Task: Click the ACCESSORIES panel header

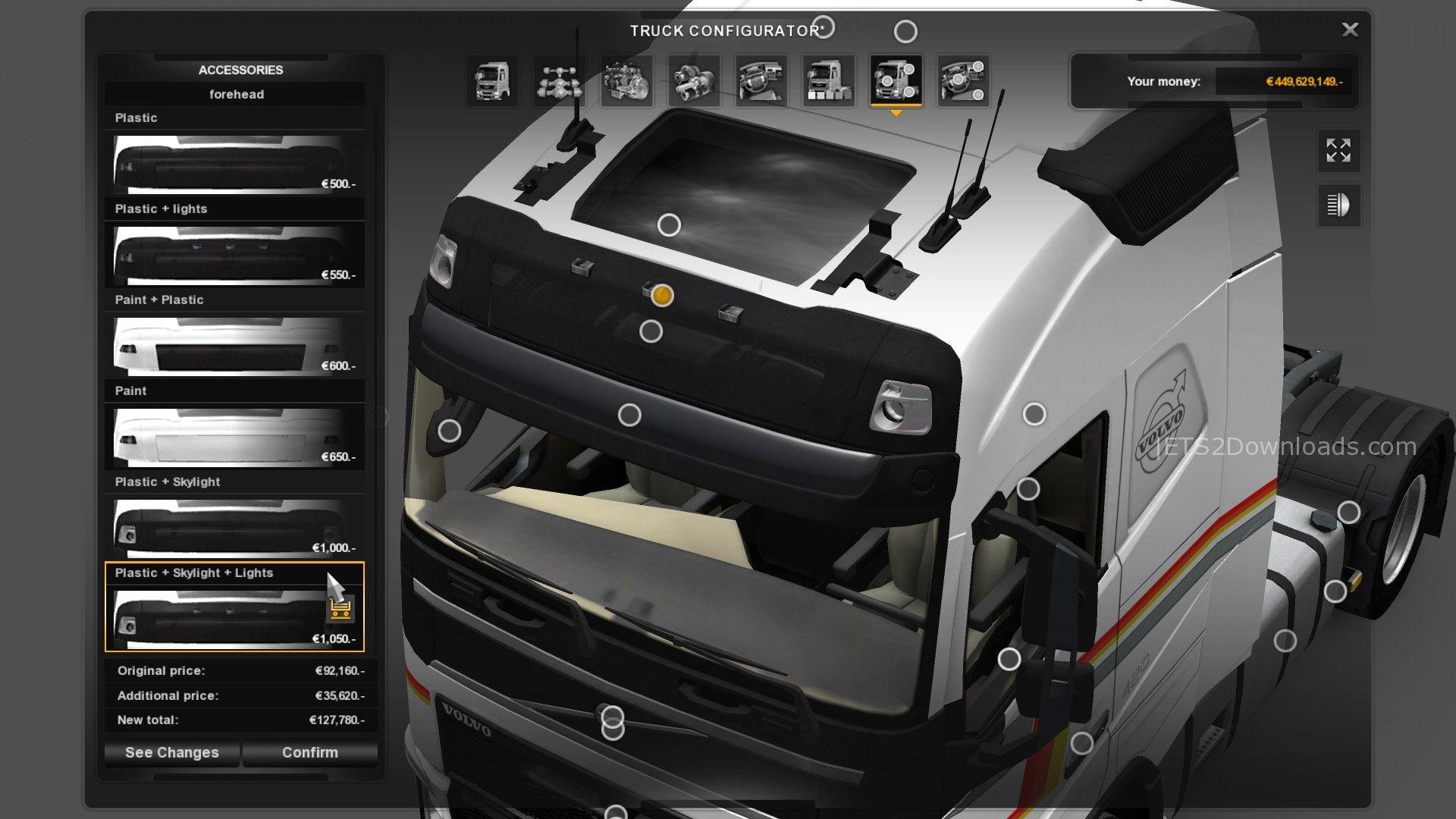Action: [x=240, y=70]
